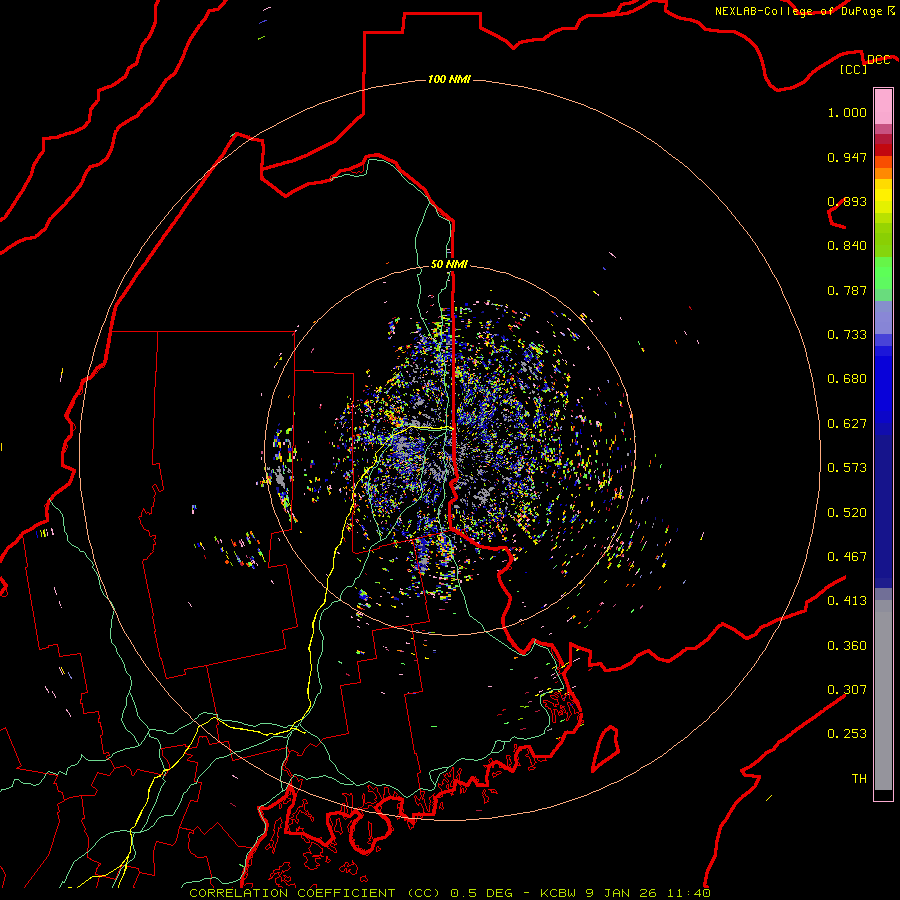Click the 0.253 value on the color scale
The image size is (900, 900).
pos(847,734)
